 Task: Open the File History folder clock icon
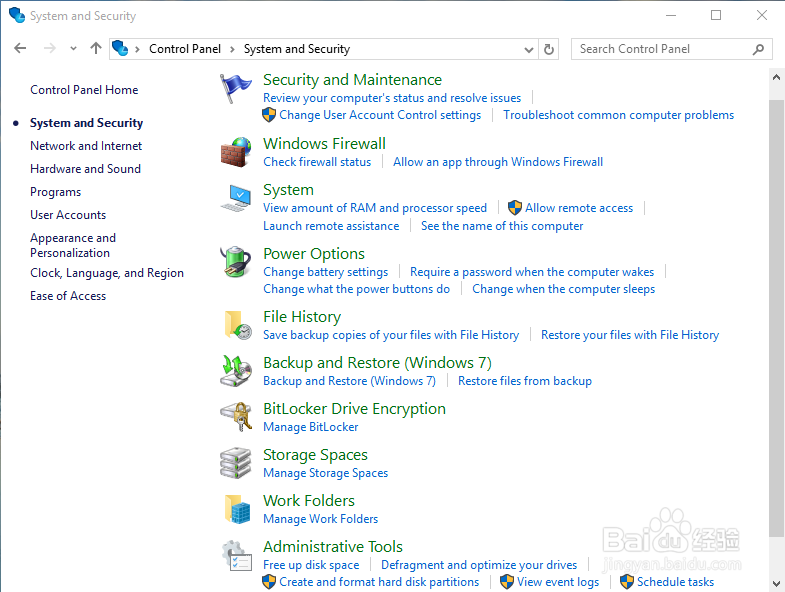[x=237, y=325]
